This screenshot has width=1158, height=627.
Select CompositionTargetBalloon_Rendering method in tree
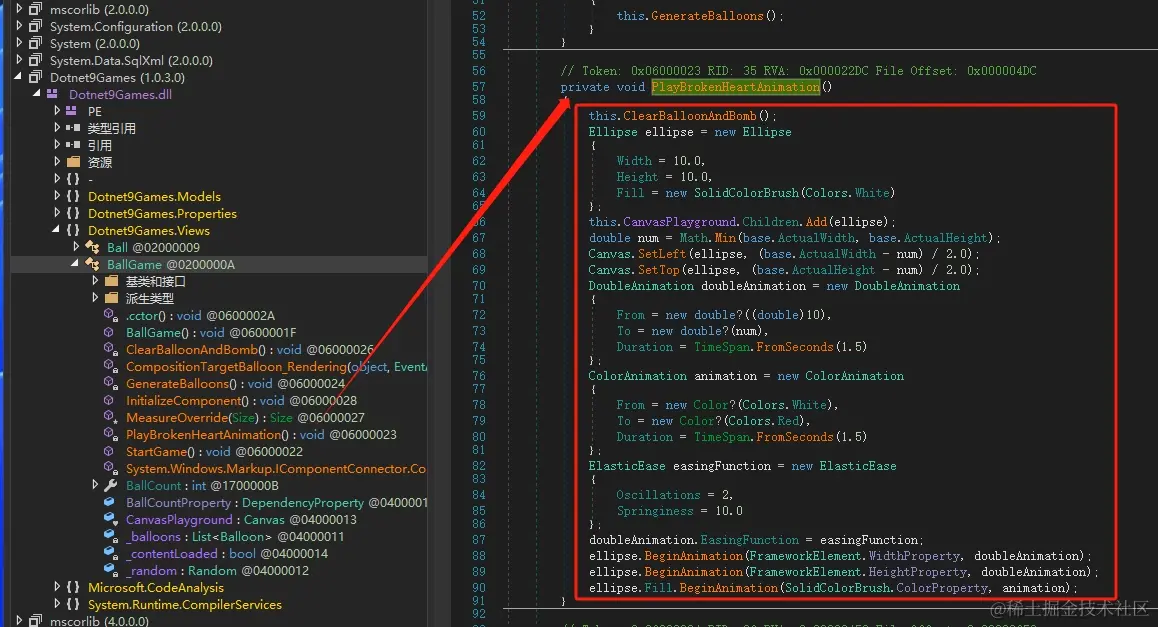276,366
